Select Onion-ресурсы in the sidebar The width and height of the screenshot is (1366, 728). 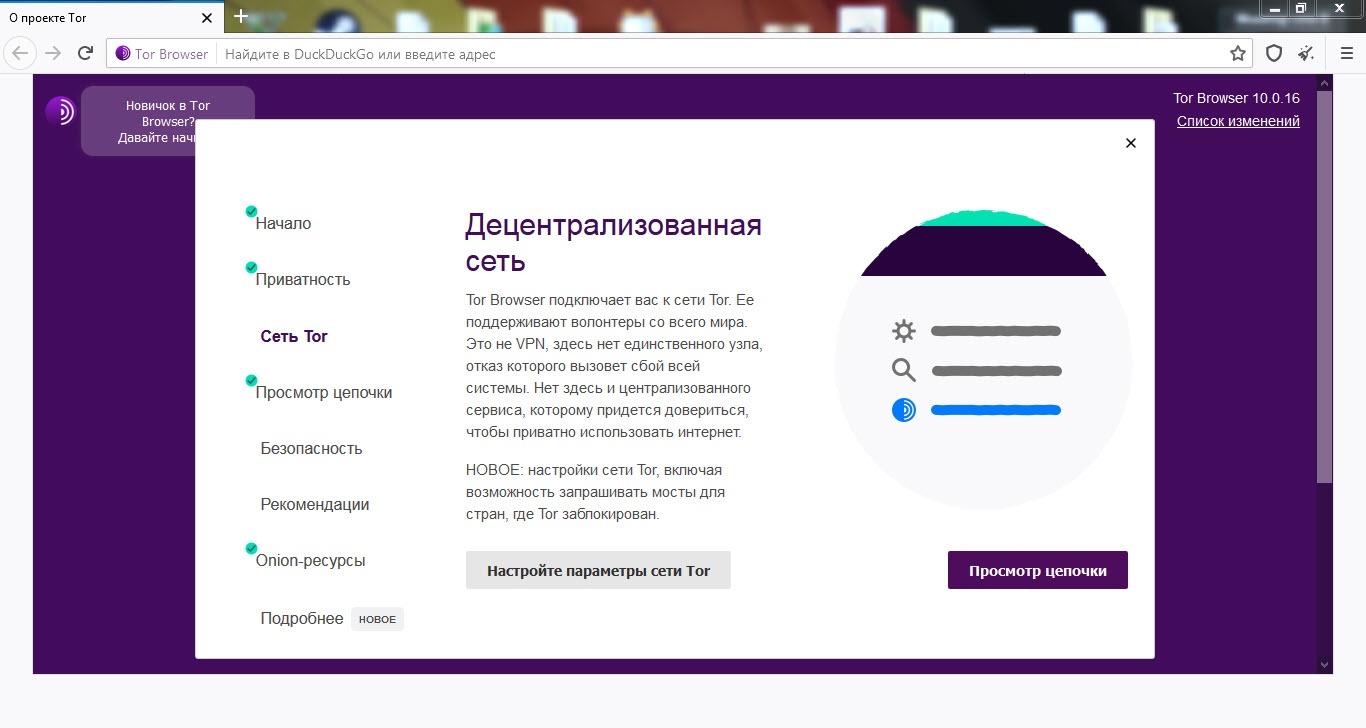pos(311,561)
